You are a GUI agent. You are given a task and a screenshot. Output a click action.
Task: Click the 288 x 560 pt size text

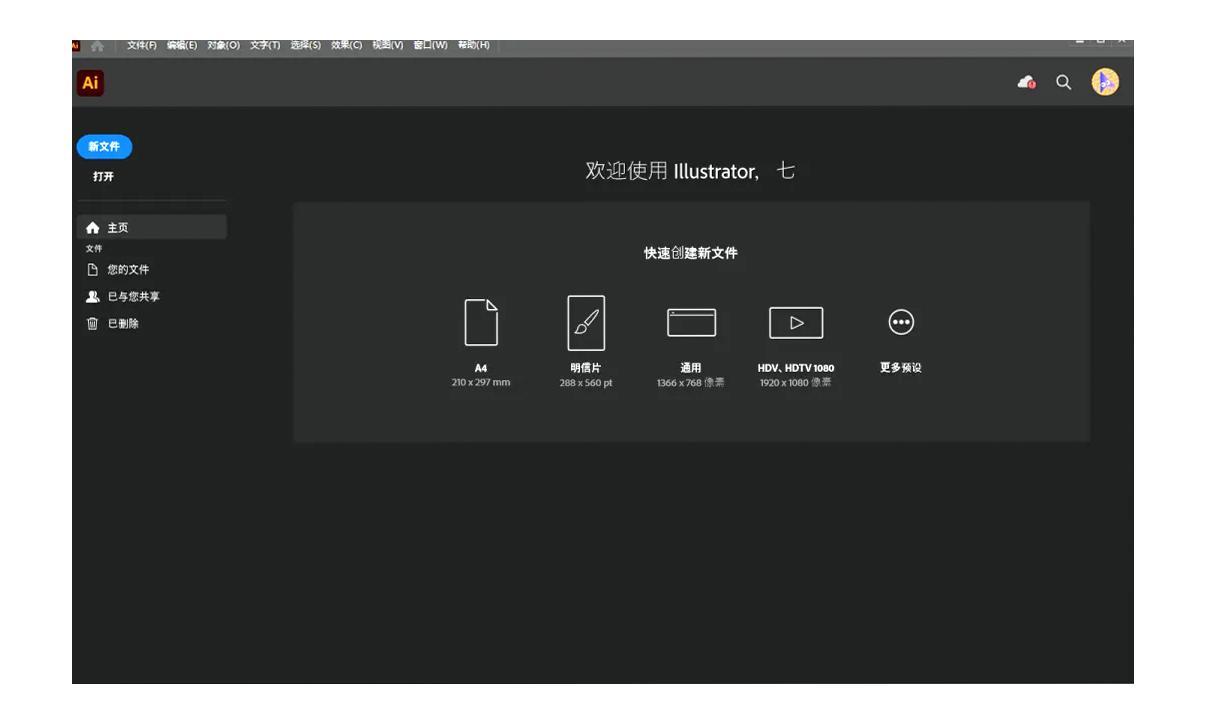586,382
